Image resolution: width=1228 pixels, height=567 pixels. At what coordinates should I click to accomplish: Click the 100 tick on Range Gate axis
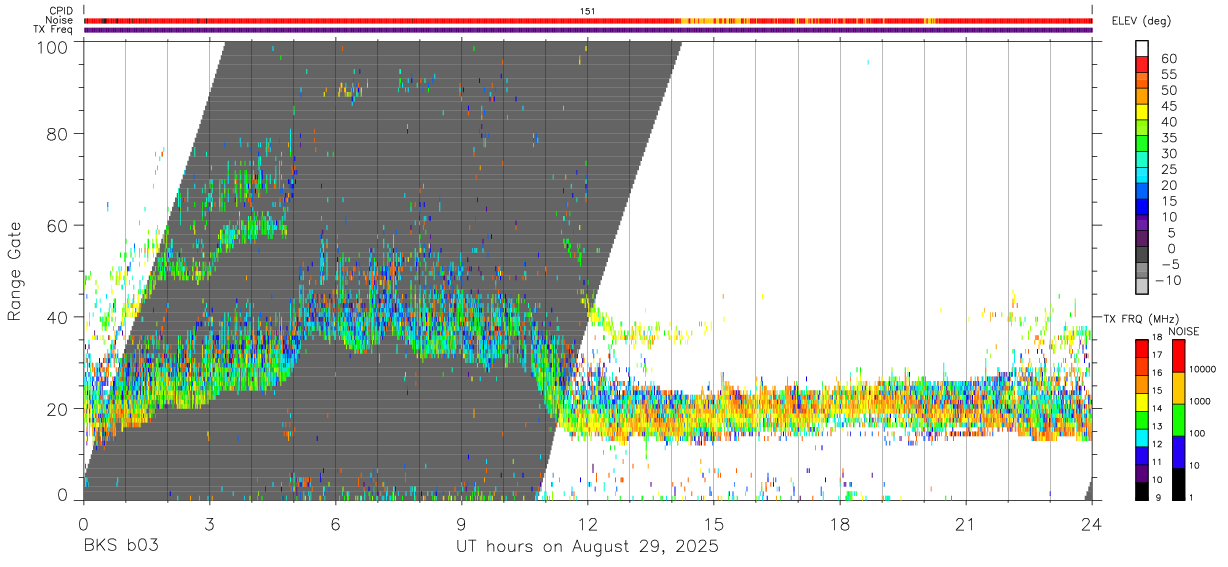(52, 47)
